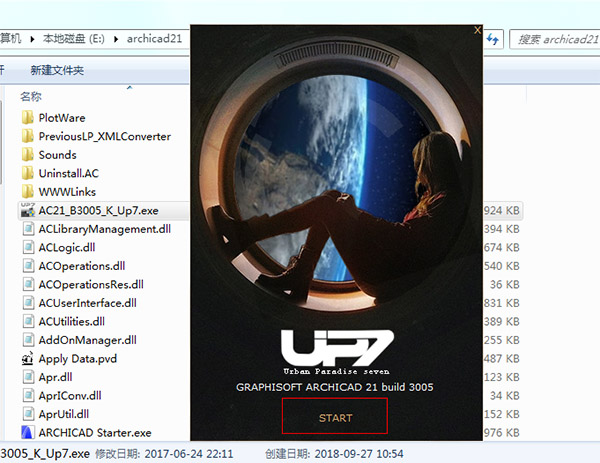Open the PreviousLP_XMLConverter folder icon

[x=28, y=136]
